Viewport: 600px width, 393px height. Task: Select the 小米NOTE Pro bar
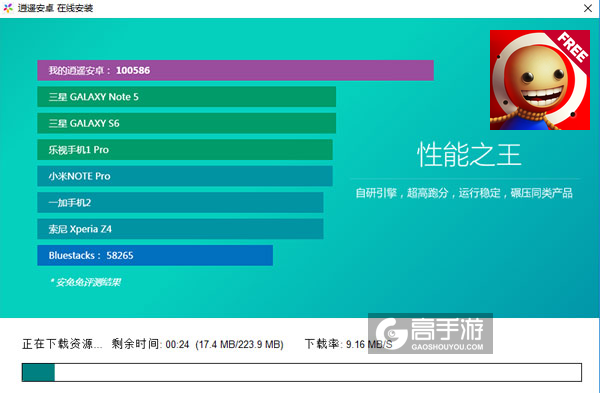click(x=185, y=176)
